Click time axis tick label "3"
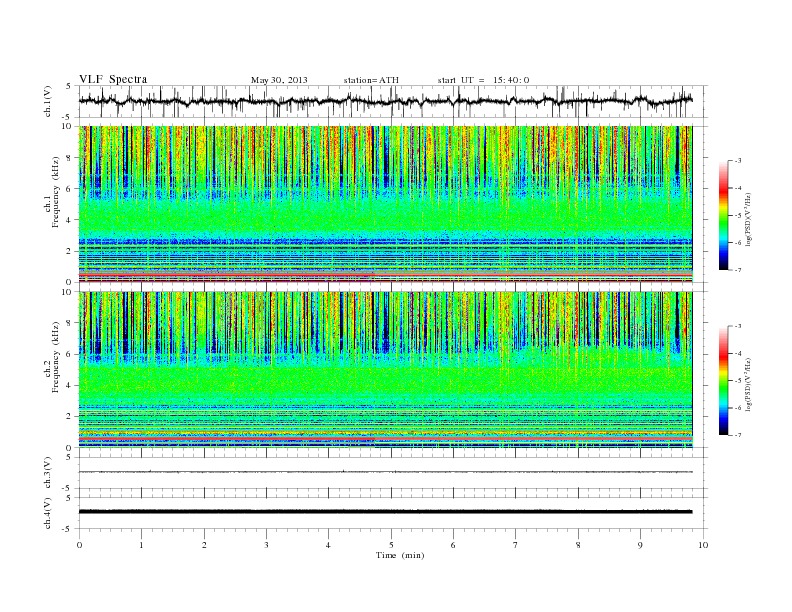Viewport: 792px width, 612px height. 266,545
